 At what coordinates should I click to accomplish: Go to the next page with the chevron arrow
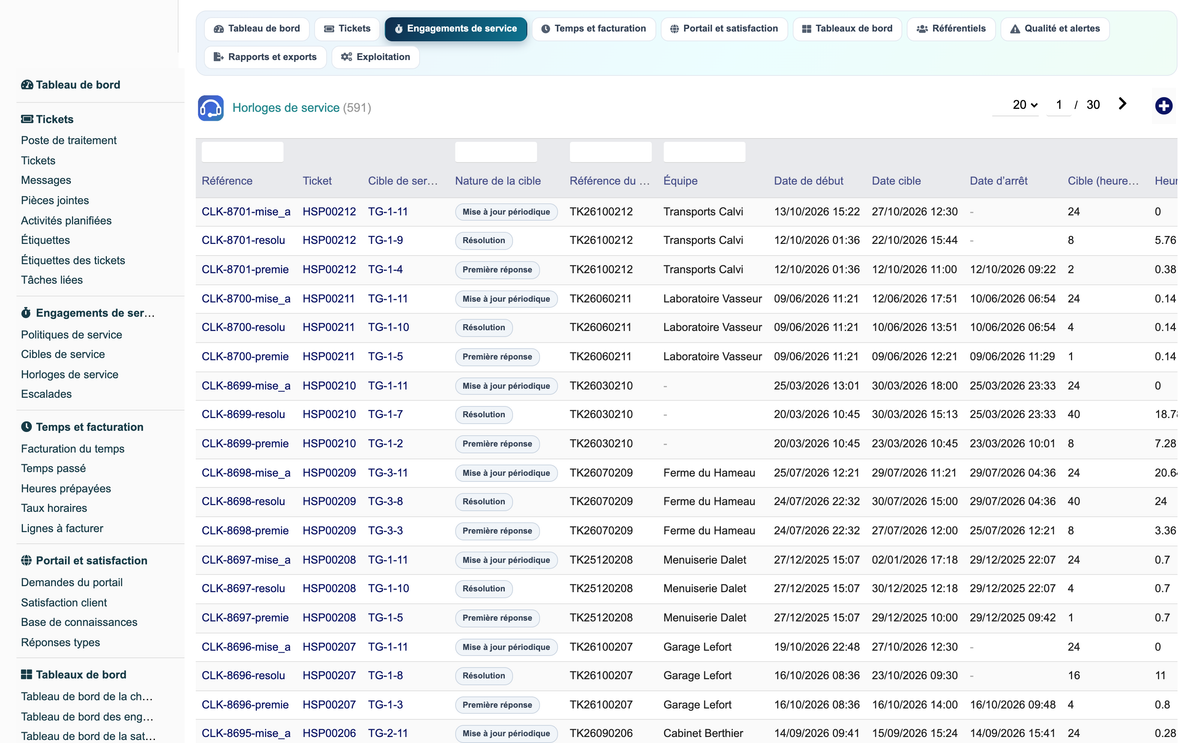click(1123, 104)
